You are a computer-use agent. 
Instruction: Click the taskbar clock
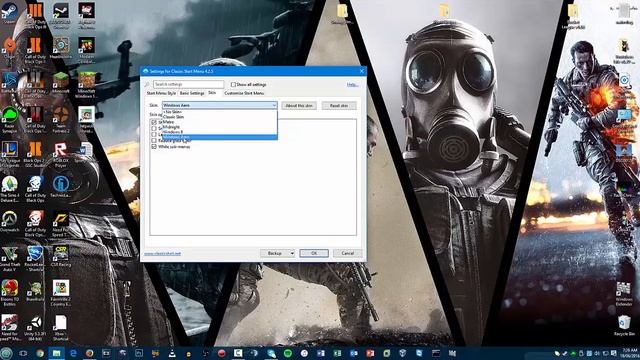(x=630, y=353)
